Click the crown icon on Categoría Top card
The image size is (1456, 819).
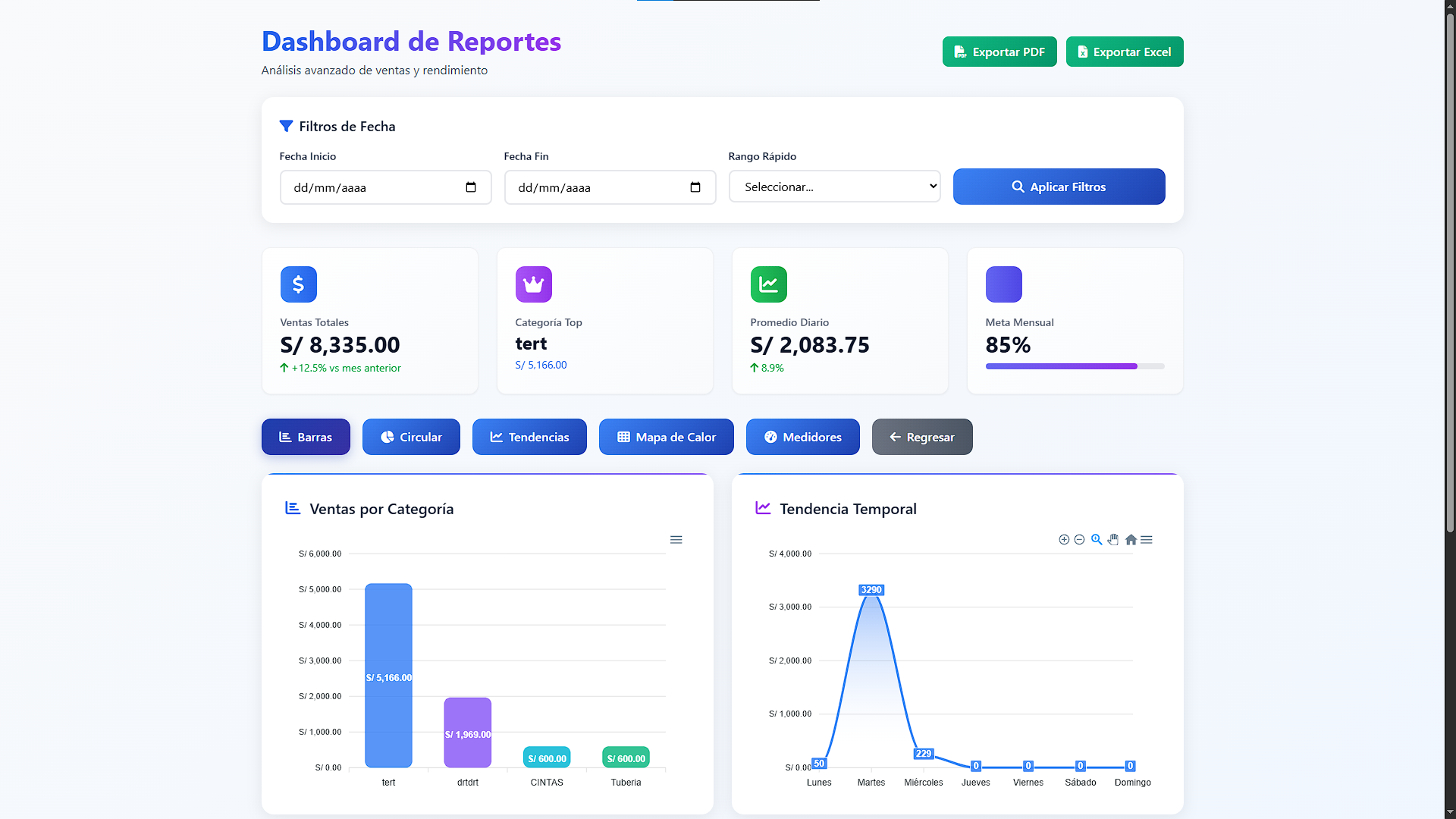pyautogui.click(x=533, y=284)
